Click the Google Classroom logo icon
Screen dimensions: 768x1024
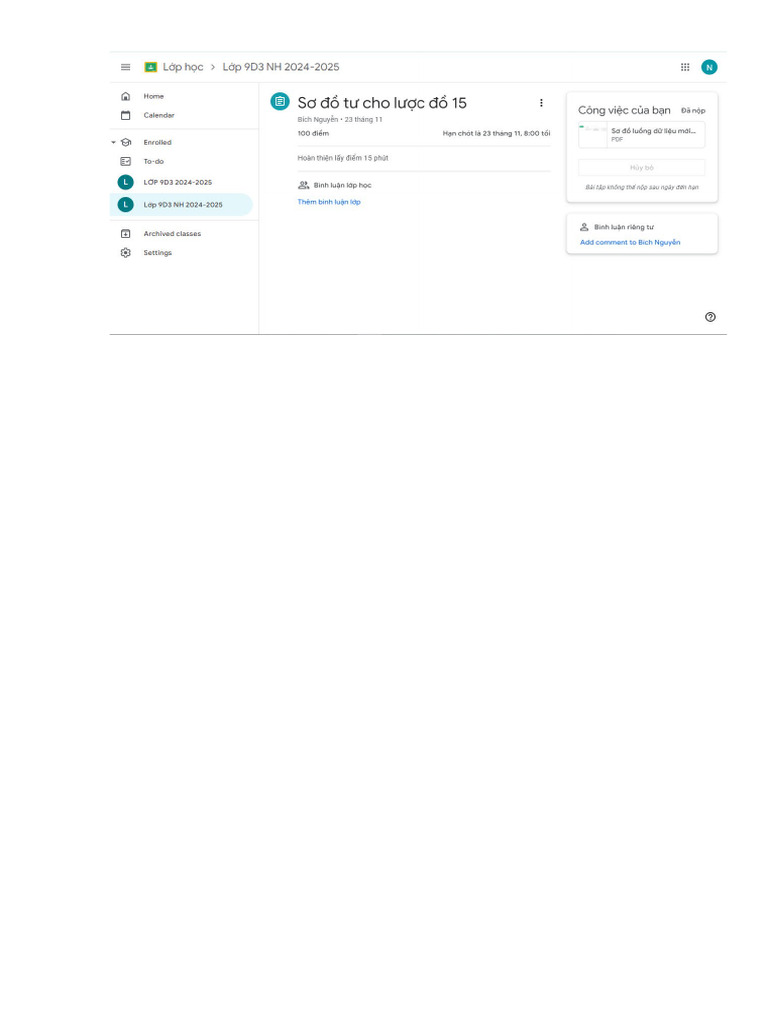[150, 67]
